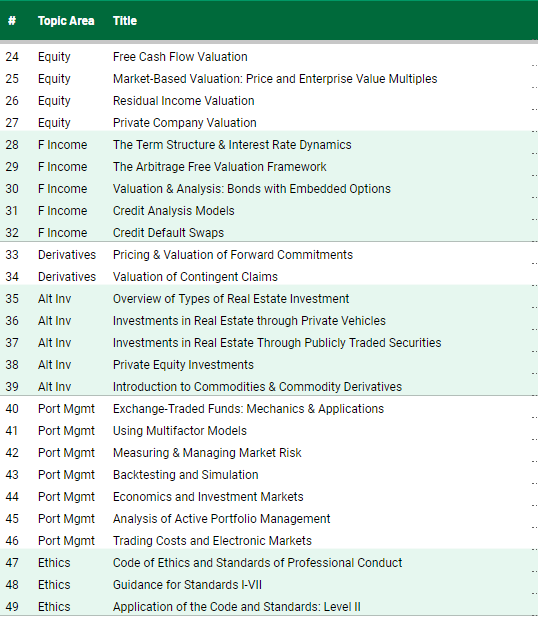
Task: Select 'Code of Ethics and Standards of Professional Conduct'
Action: click(x=257, y=563)
